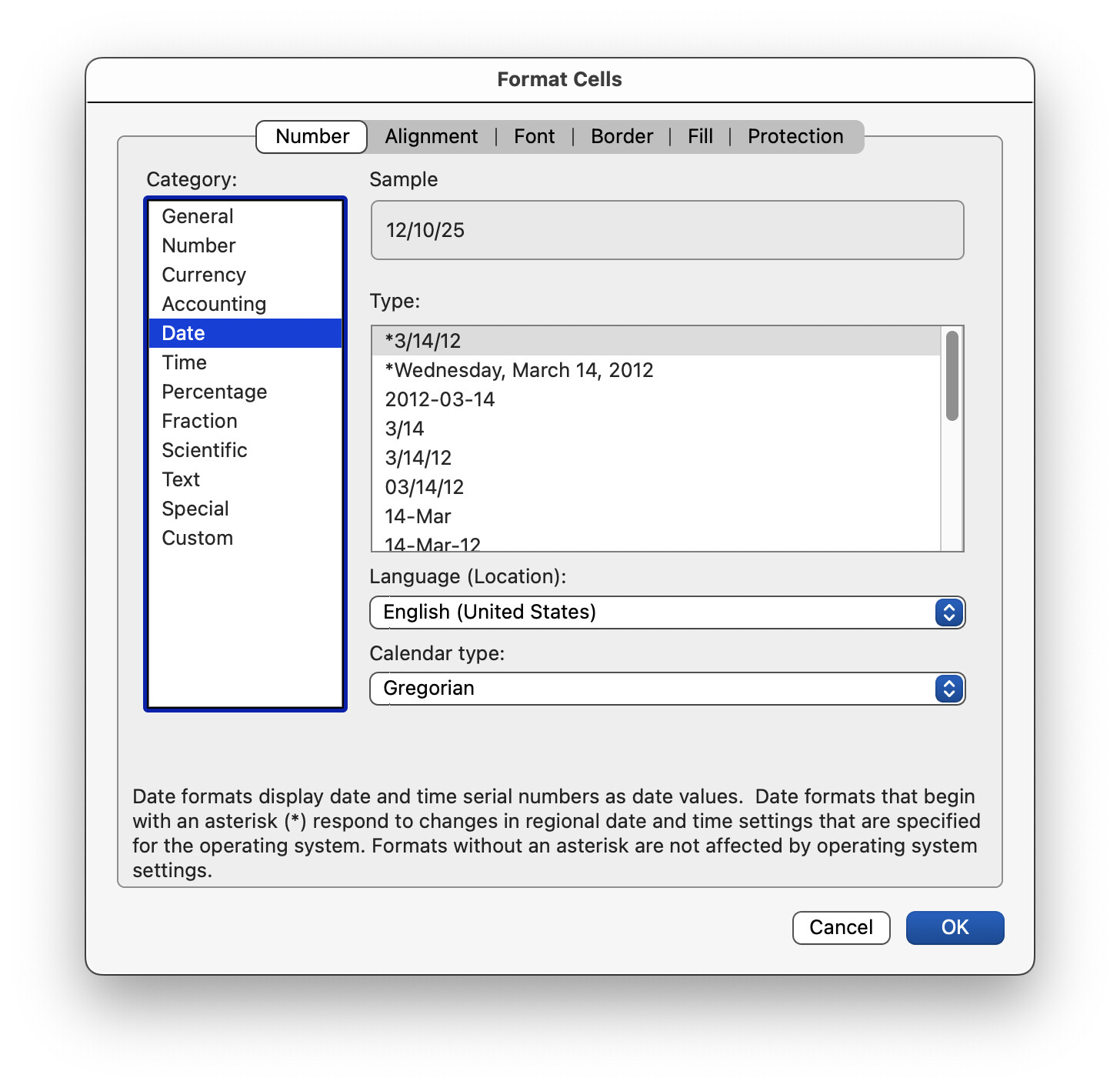The height and width of the screenshot is (1088, 1120).
Task: Choose the Currency category
Action: pyautogui.click(x=204, y=275)
